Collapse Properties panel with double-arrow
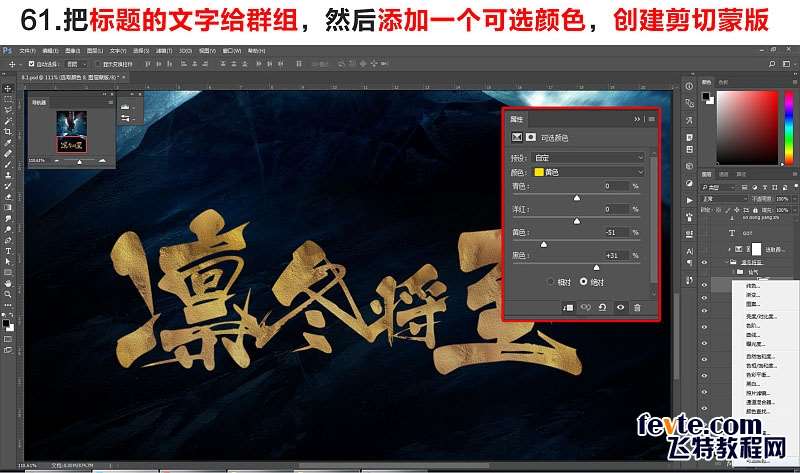The image size is (800, 473). (x=637, y=119)
